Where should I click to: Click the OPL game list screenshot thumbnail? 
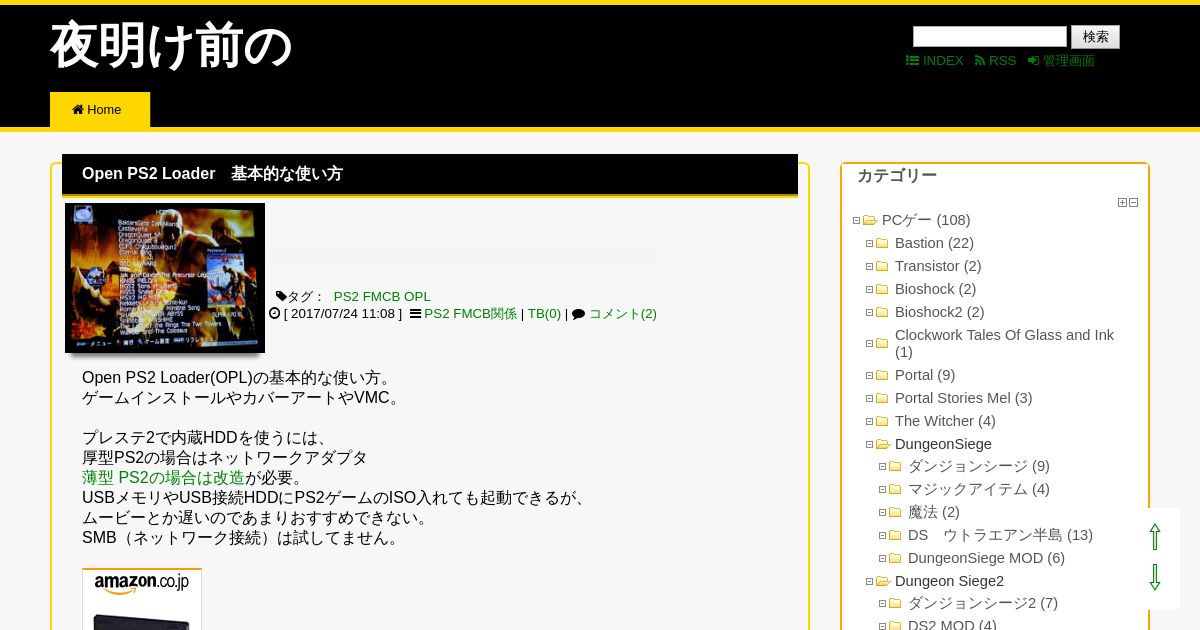165,278
